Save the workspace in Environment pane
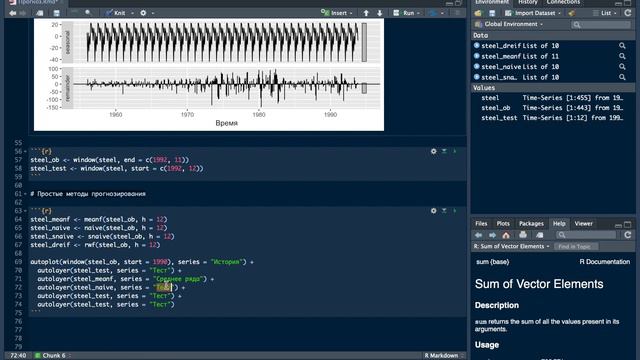Image resolution: width=640 pixels, height=360 pixels. tap(492, 13)
